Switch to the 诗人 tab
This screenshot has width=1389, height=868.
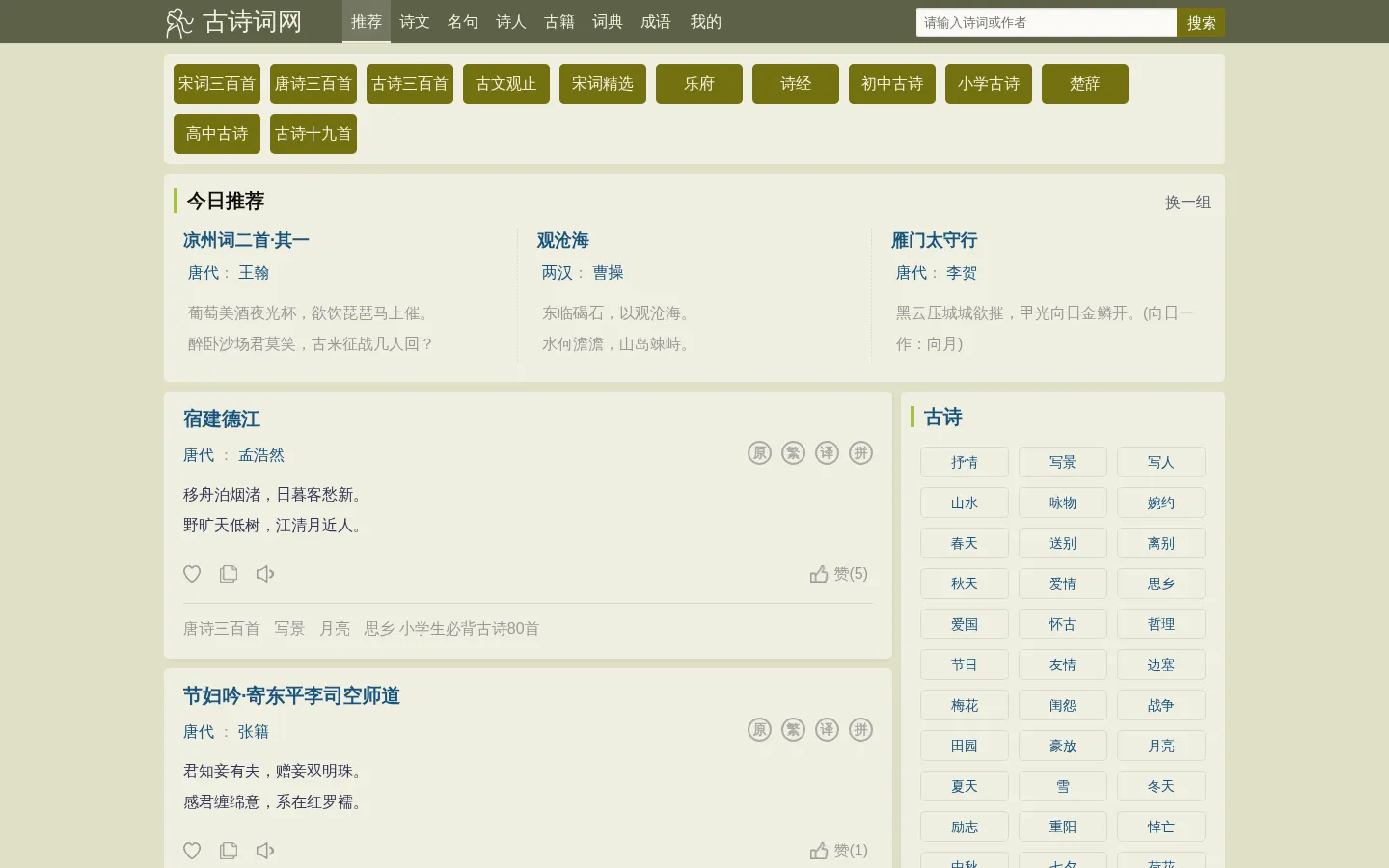[x=511, y=21]
